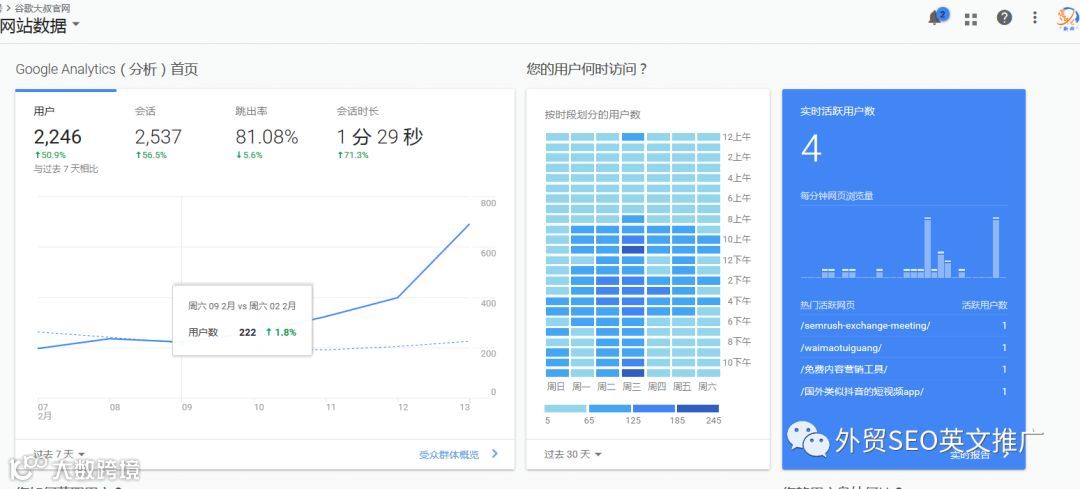The height and width of the screenshot is (489, 1080).
Task: Click the 1 分 29 秒 session duration value
Action: pyautogui.click(x=380, y=136)
